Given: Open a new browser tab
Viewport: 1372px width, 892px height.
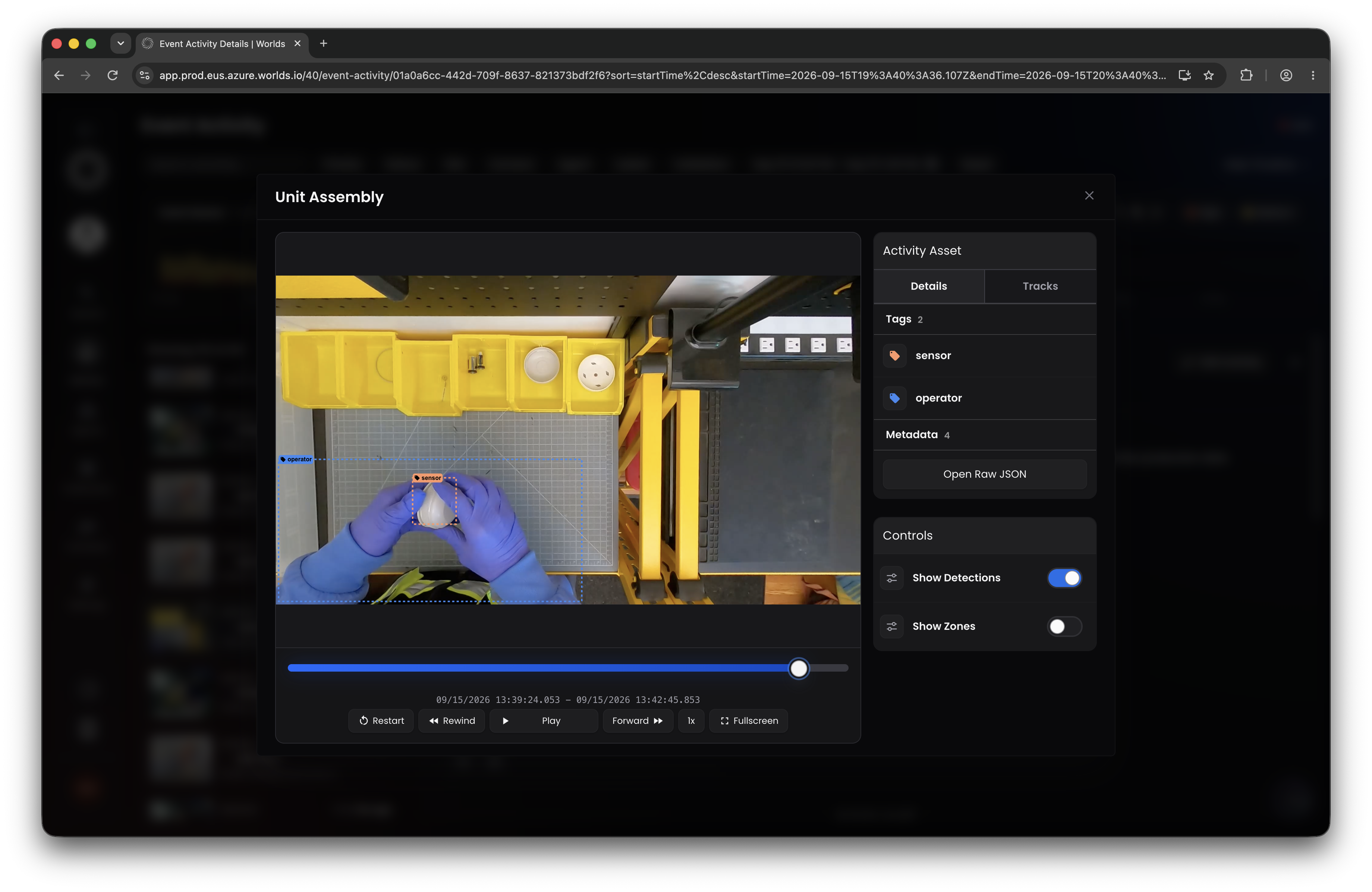Looking at the screenshot, I should point(323,43).
